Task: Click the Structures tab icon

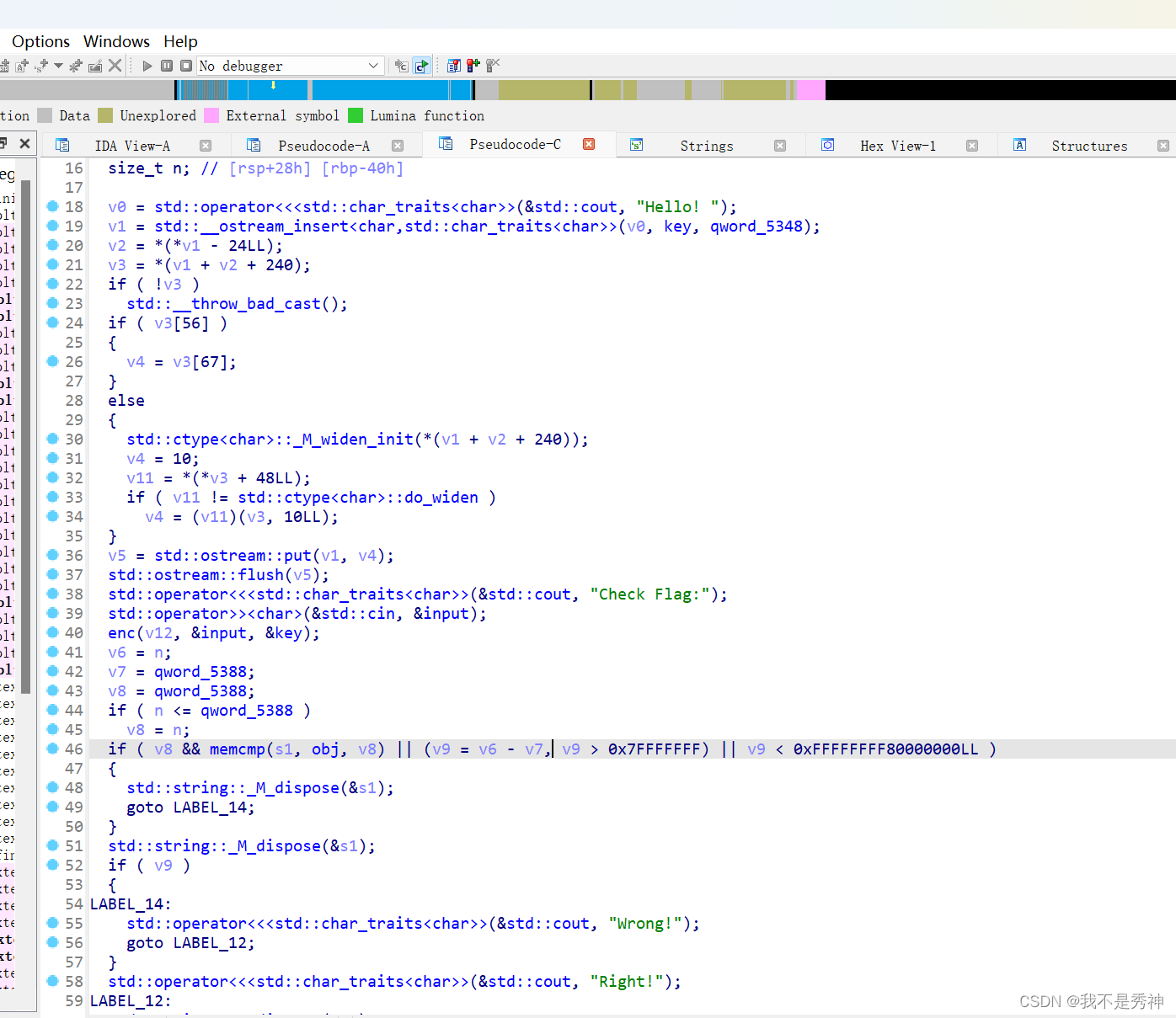Action: [1020, 145]
